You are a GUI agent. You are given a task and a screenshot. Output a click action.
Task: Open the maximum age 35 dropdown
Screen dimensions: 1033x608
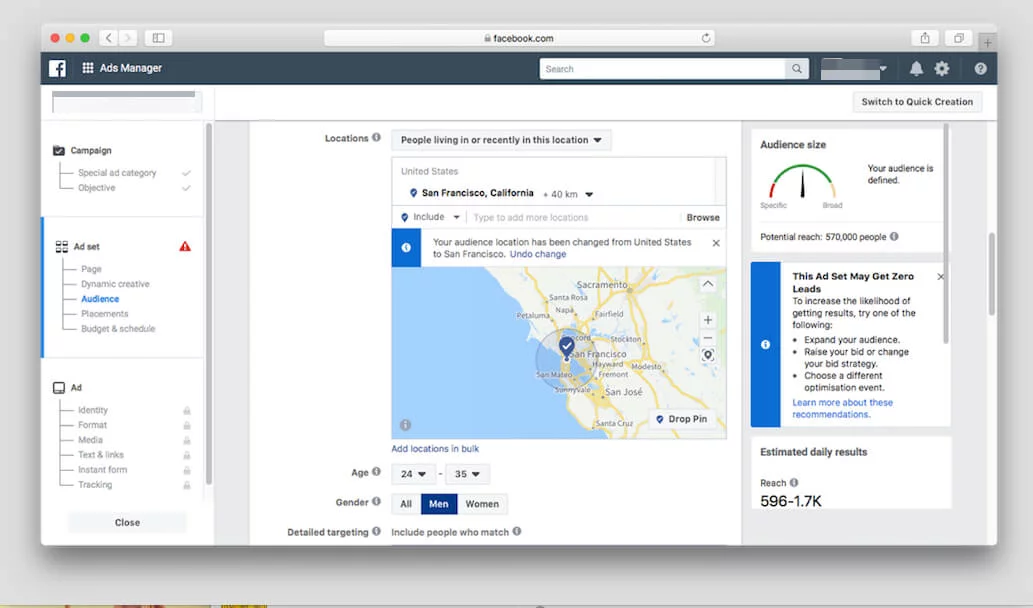[467, 474]
